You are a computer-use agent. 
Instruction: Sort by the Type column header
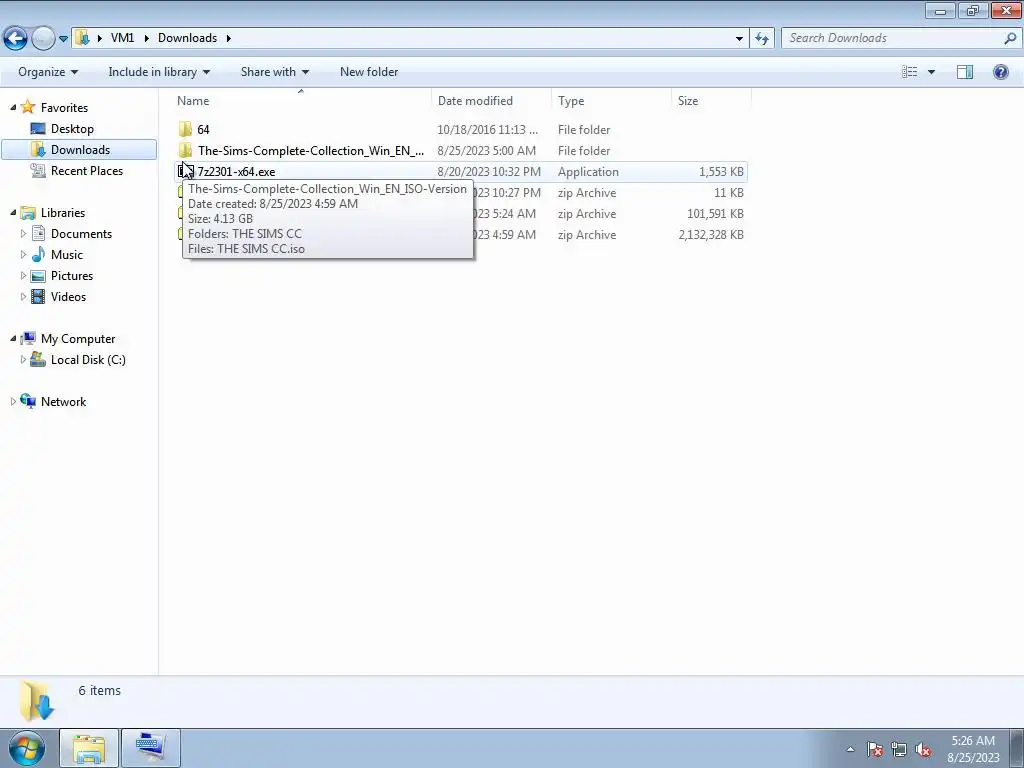click(611, 101)
